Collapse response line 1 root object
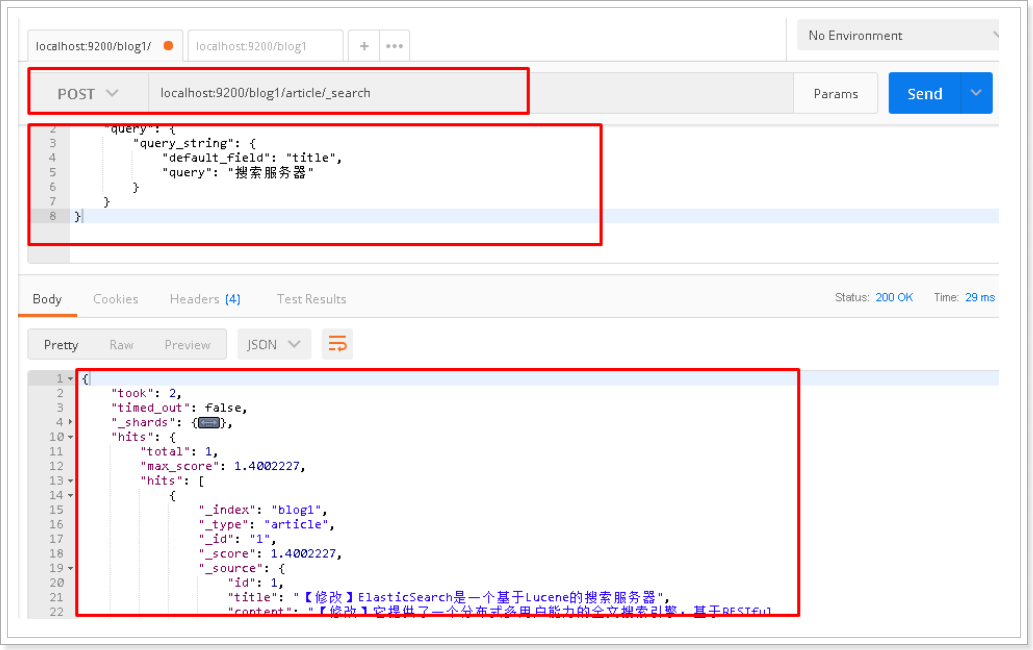This screenshot has height=650, width=1033. tap(70, 379)
